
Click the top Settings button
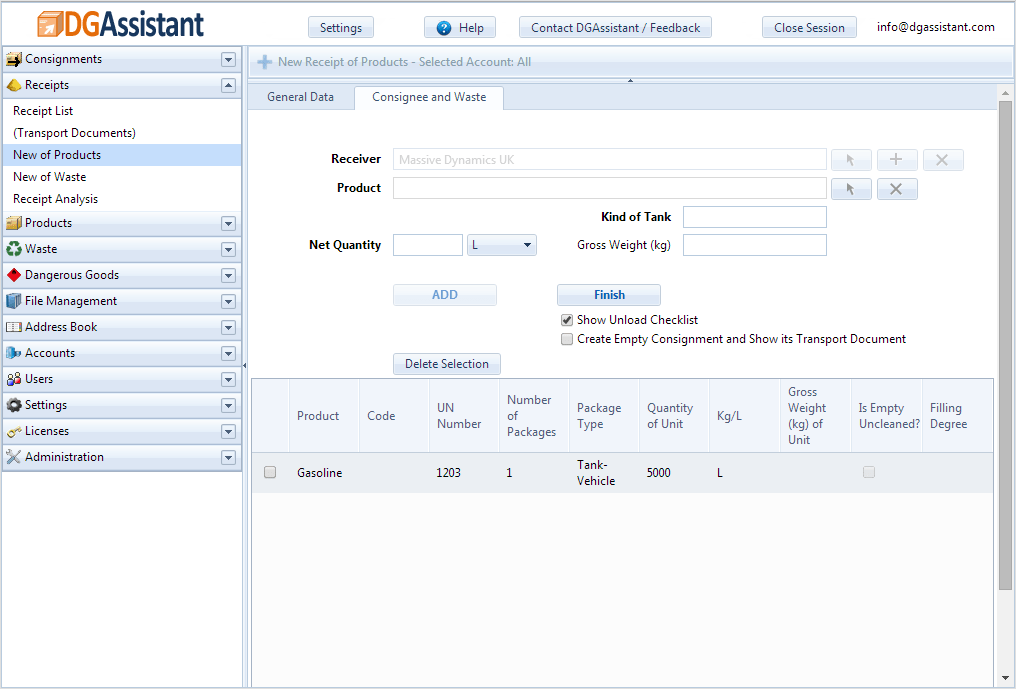(341, 28)
